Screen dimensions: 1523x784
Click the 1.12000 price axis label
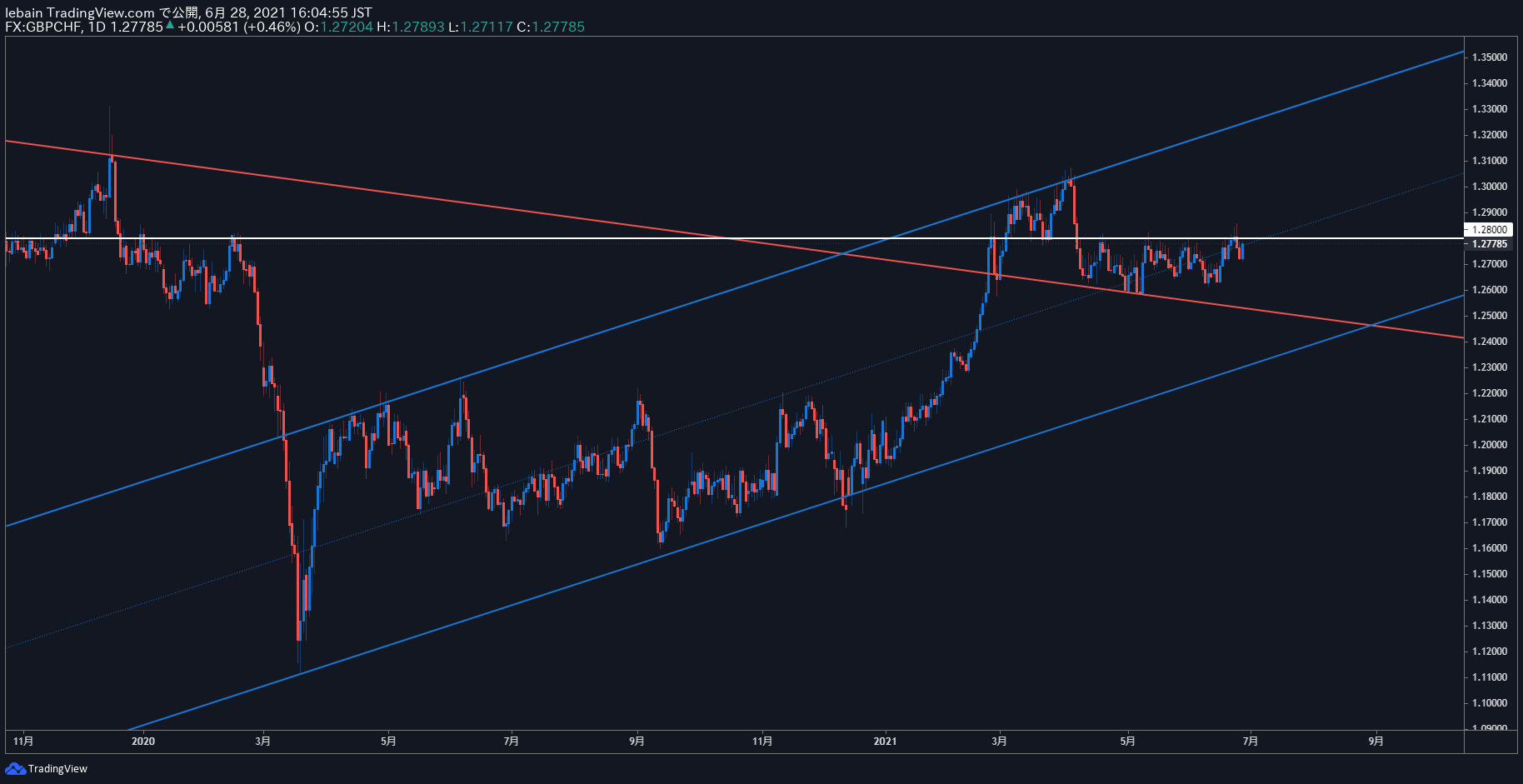[x=1490, y=652]
